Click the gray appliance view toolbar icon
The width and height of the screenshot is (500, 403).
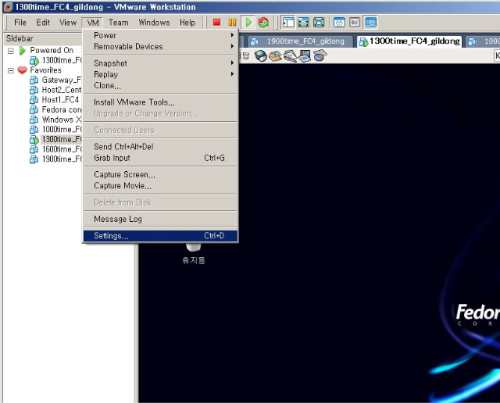[355, 22]
